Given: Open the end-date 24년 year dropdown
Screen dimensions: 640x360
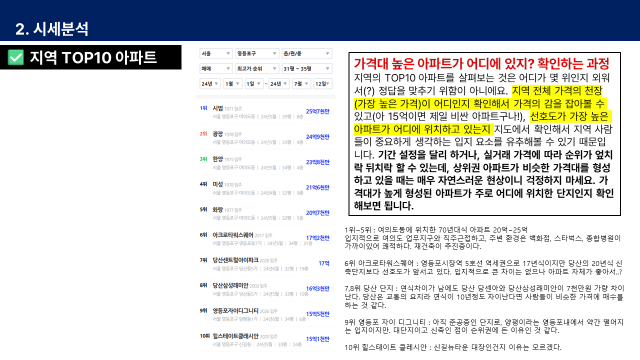Looking at the screenshot, I should 279,84.
